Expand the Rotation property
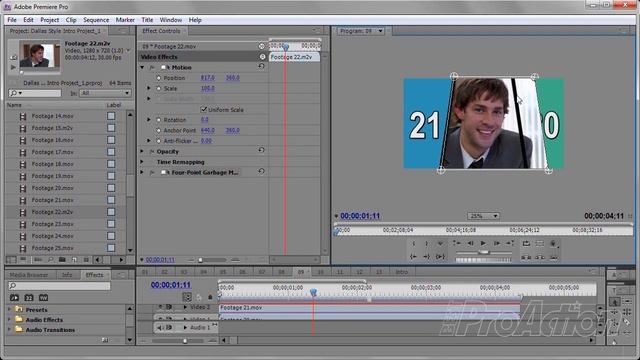 click(x=149, y=120)
